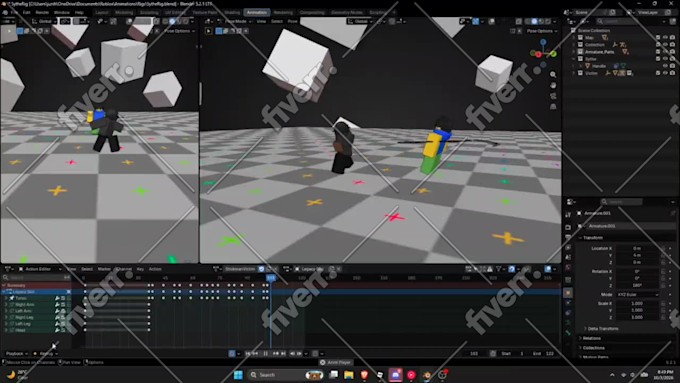Image resolution: width=680 pixels, height=383 pixels.
Task: Click the Scale X value field
Action: 638,304
